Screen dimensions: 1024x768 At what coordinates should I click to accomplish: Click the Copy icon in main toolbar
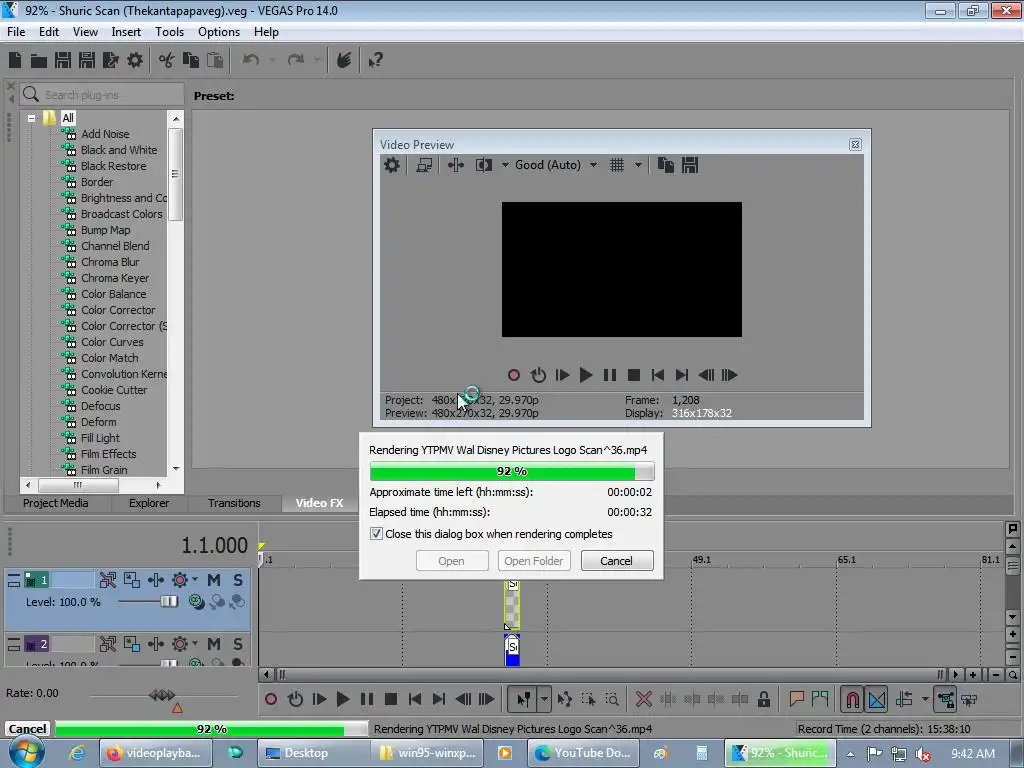[x=191, y=61]
